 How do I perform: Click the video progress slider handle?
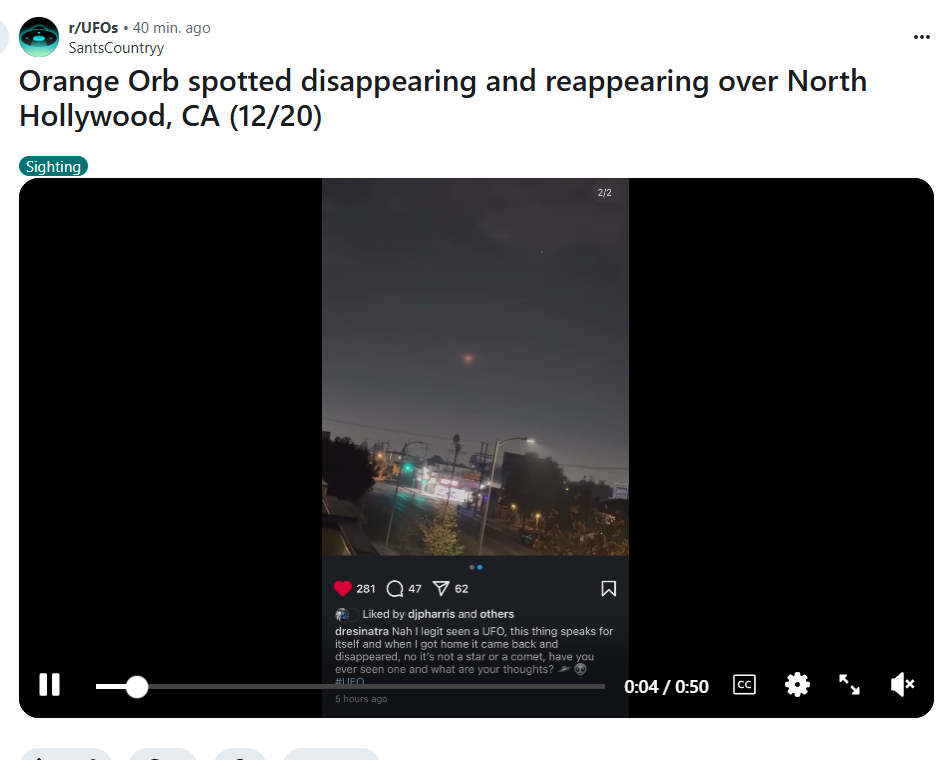(137, 686)
